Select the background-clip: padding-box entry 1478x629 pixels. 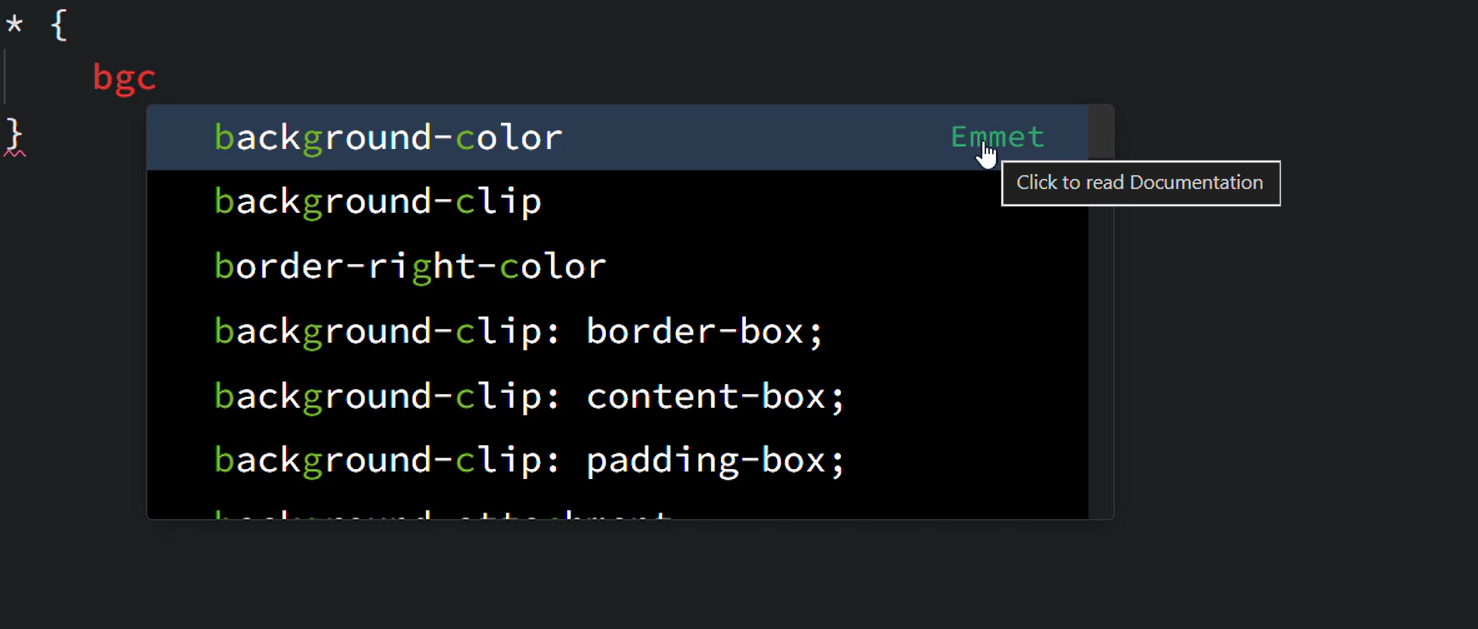[528, 459]
